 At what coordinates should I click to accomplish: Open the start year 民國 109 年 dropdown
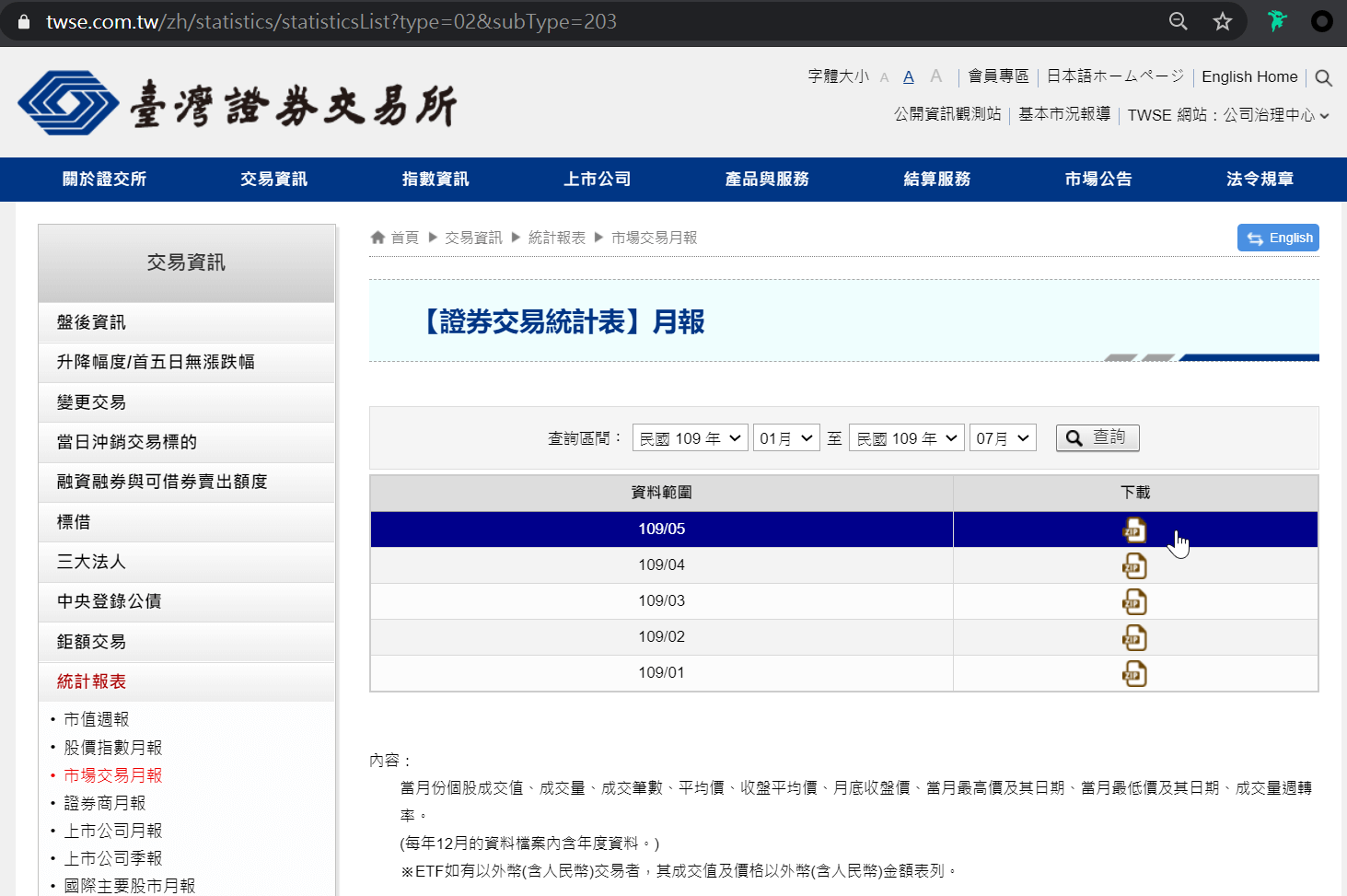pos(690,438)
